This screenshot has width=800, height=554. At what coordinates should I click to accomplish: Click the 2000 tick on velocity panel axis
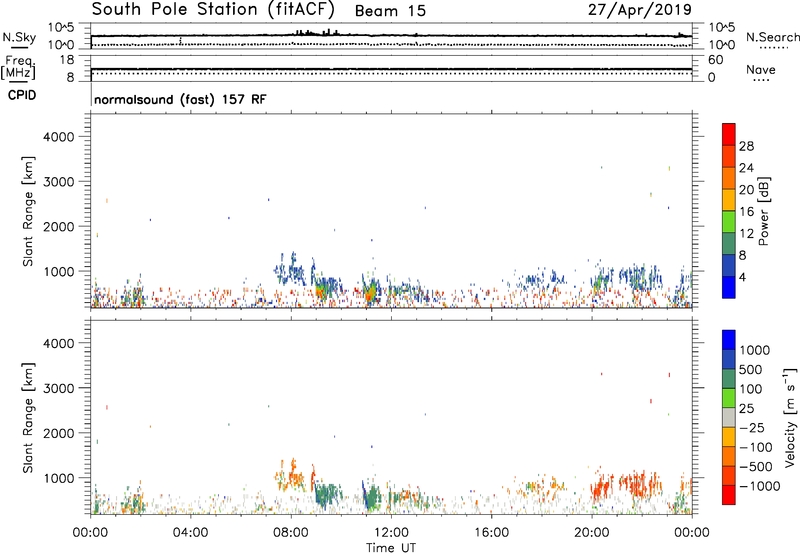click(x=59, y=433)
